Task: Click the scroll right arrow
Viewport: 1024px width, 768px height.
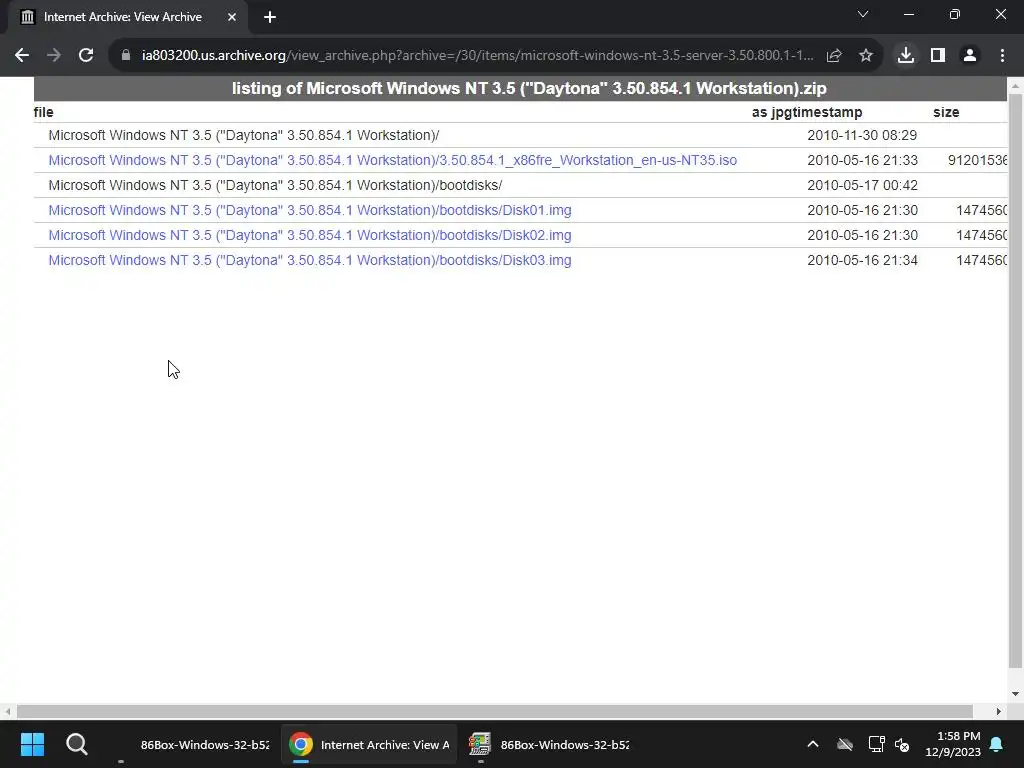Action: pos(999,711)
